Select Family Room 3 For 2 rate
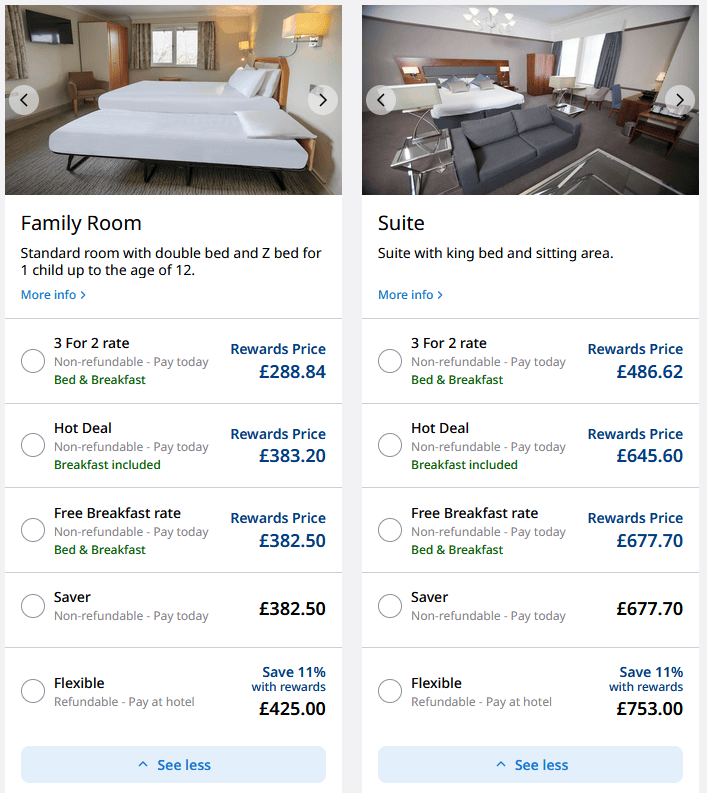The height and width of the screenshot is (793, 707). click(x=33, y=361)
